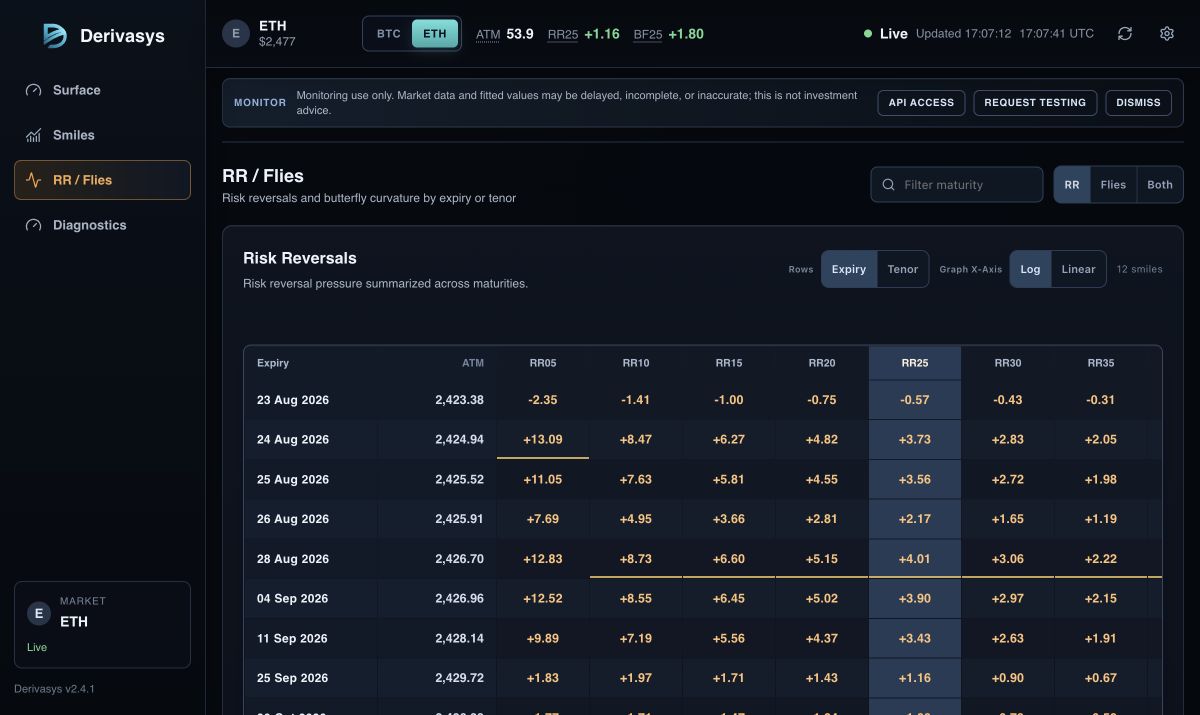Select the 11 Sep 2026 expiry row

(703, 638)
